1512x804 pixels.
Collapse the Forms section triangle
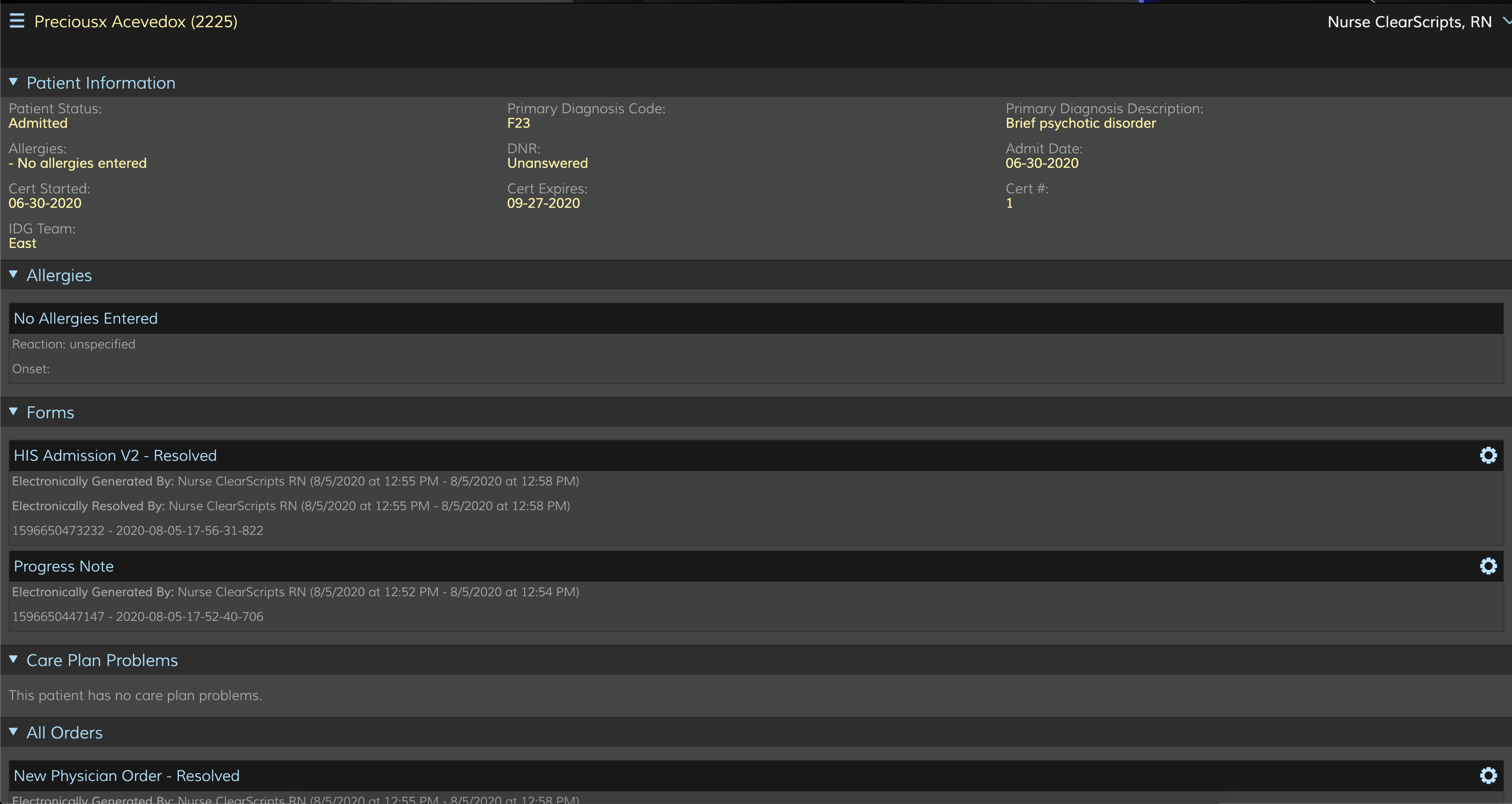(14, 412)
